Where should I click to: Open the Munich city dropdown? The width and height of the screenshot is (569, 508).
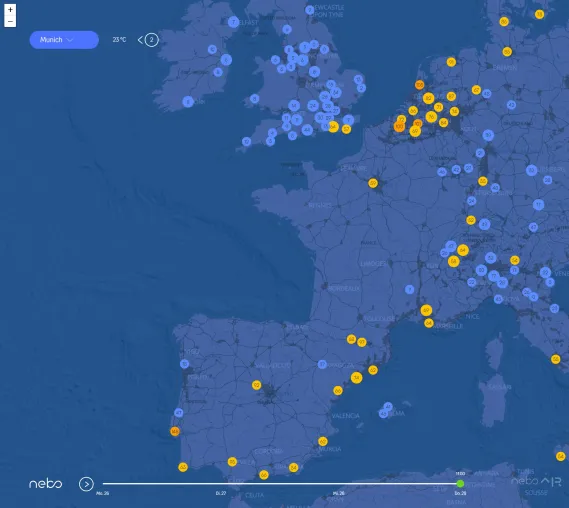(x=64, y=40)
